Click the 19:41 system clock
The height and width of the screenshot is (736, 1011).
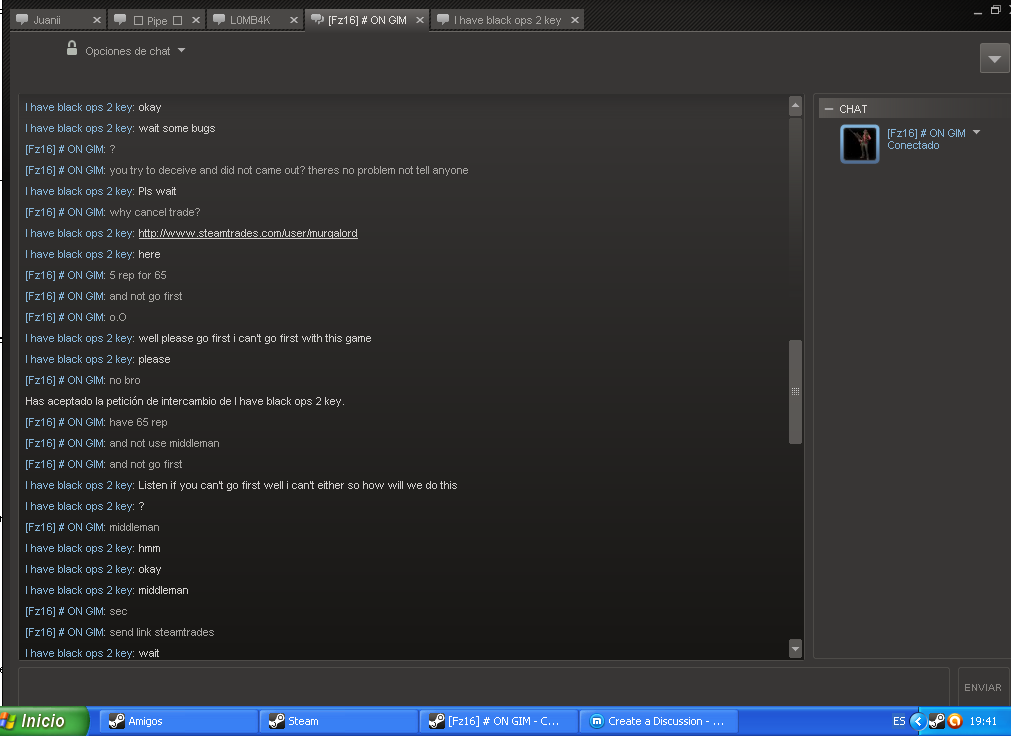(x=983, y=721)
